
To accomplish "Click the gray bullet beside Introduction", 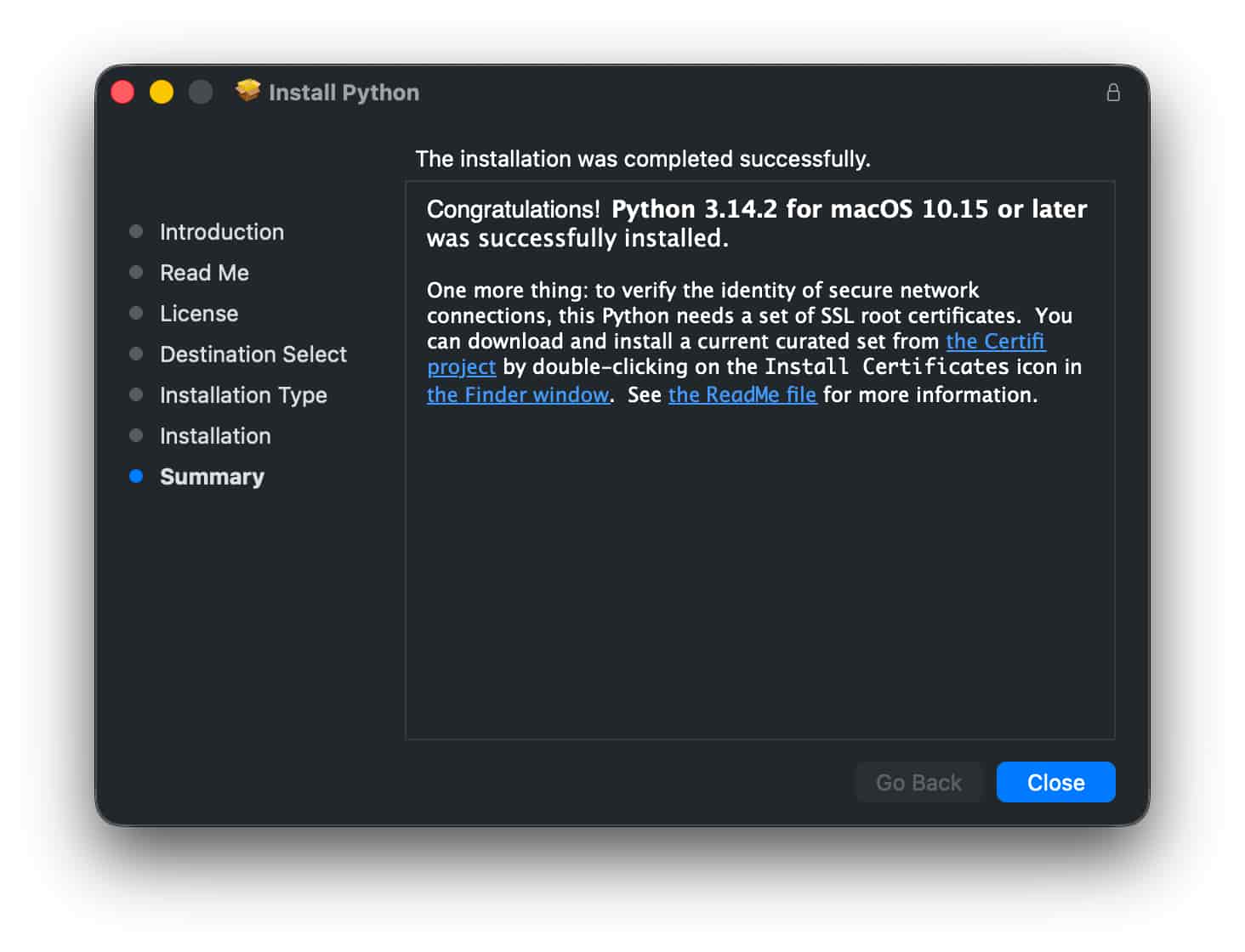I will tap(136, 231).
